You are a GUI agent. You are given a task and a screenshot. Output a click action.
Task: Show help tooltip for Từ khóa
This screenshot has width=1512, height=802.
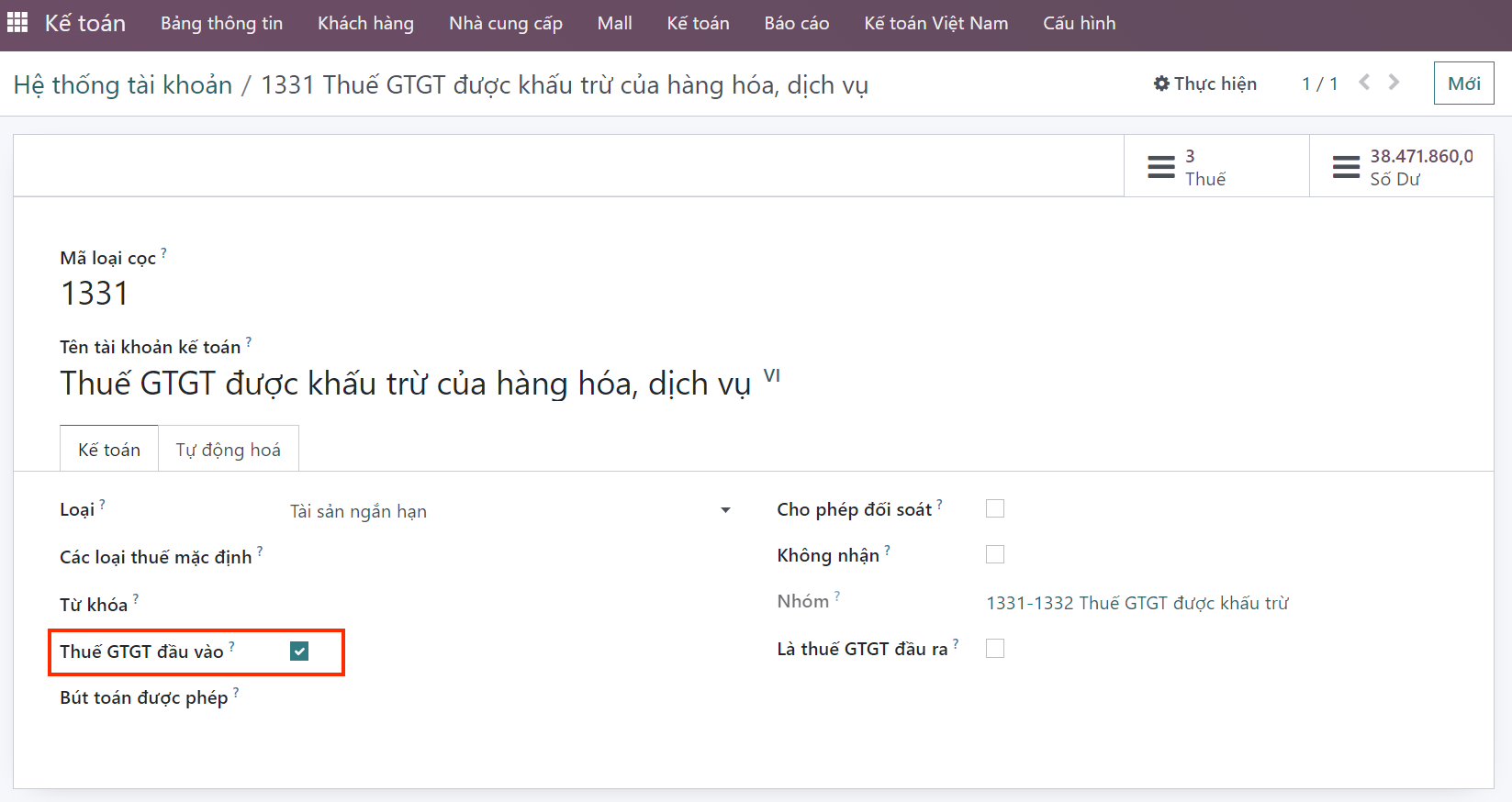tap(136, 598)
